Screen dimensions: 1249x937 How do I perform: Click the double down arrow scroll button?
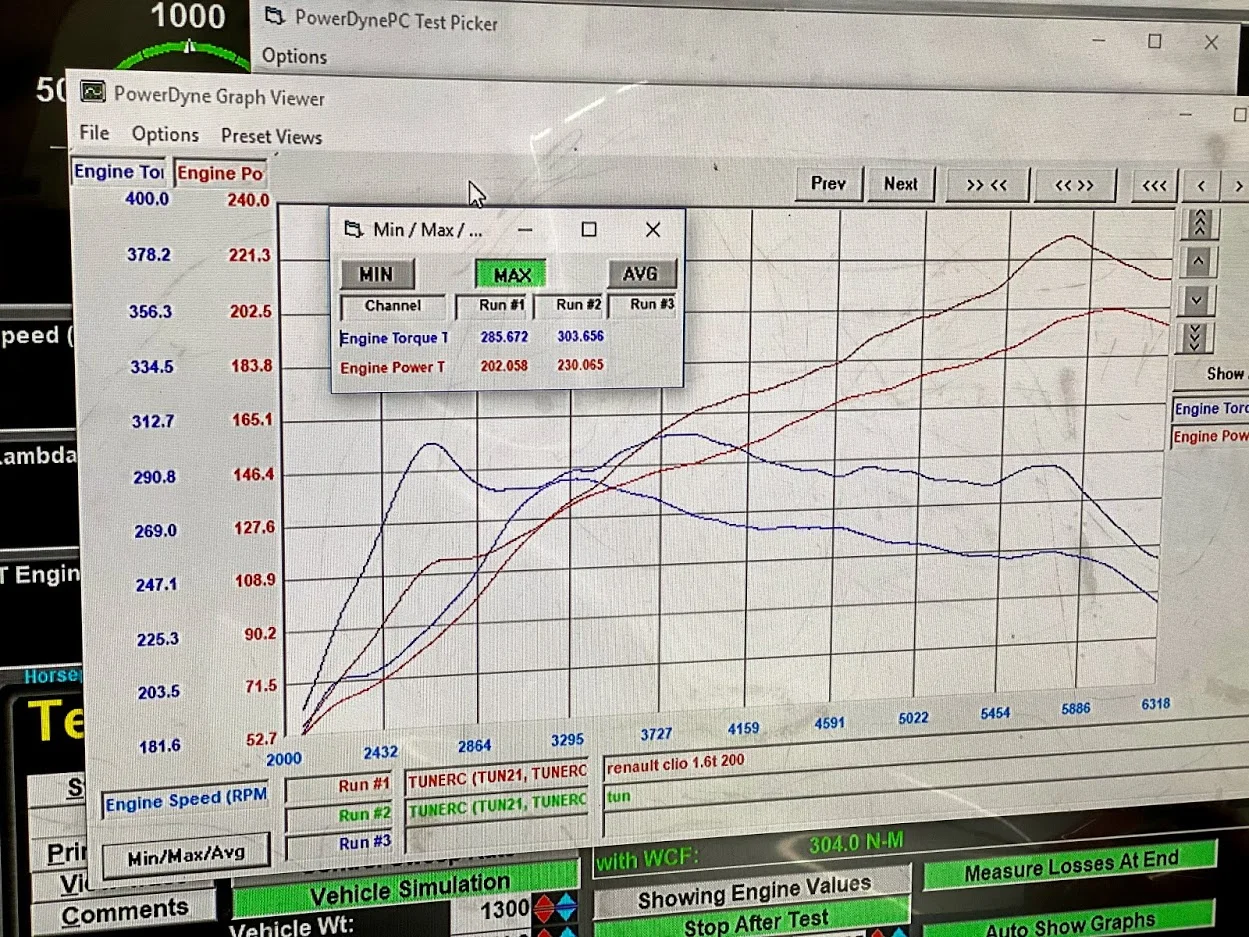coord(1195,338)
